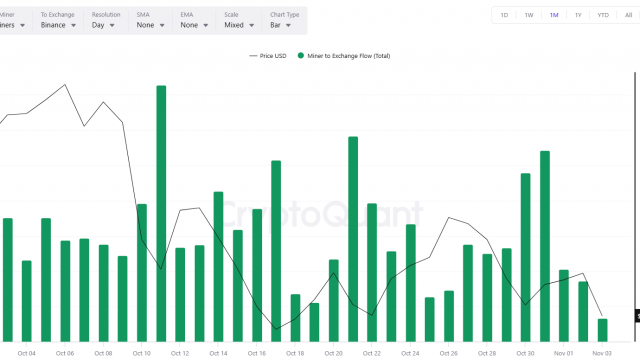Select the 1M time range

coord(554,15)
